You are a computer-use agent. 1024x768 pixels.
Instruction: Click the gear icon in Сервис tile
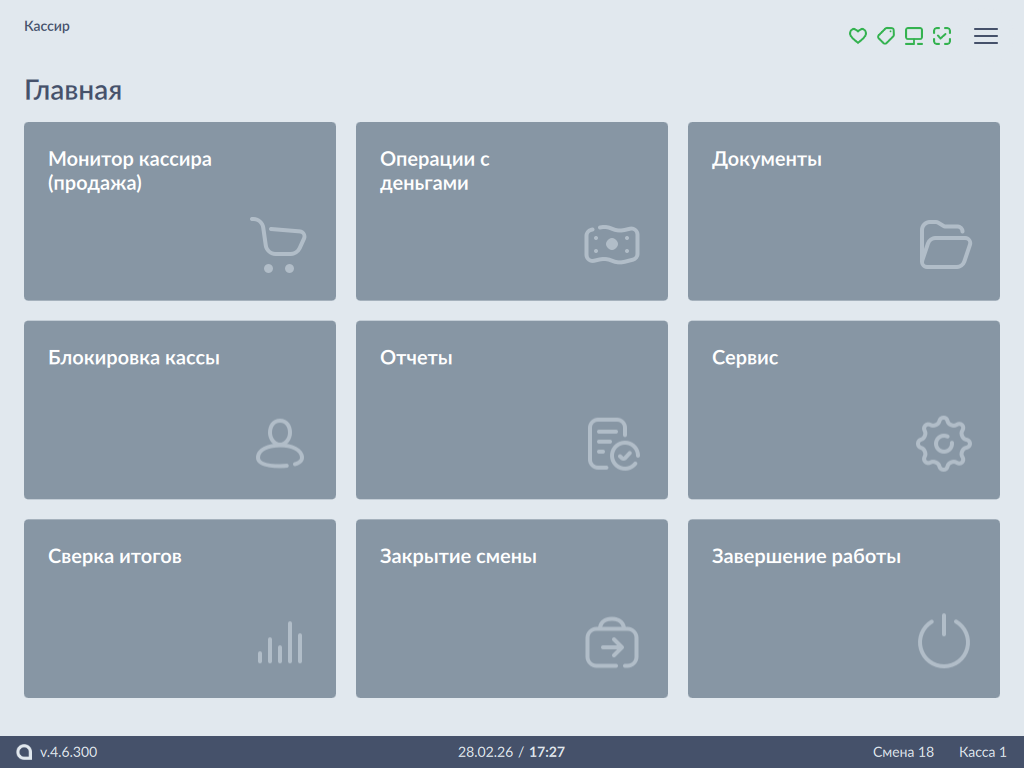coord(943,444)
